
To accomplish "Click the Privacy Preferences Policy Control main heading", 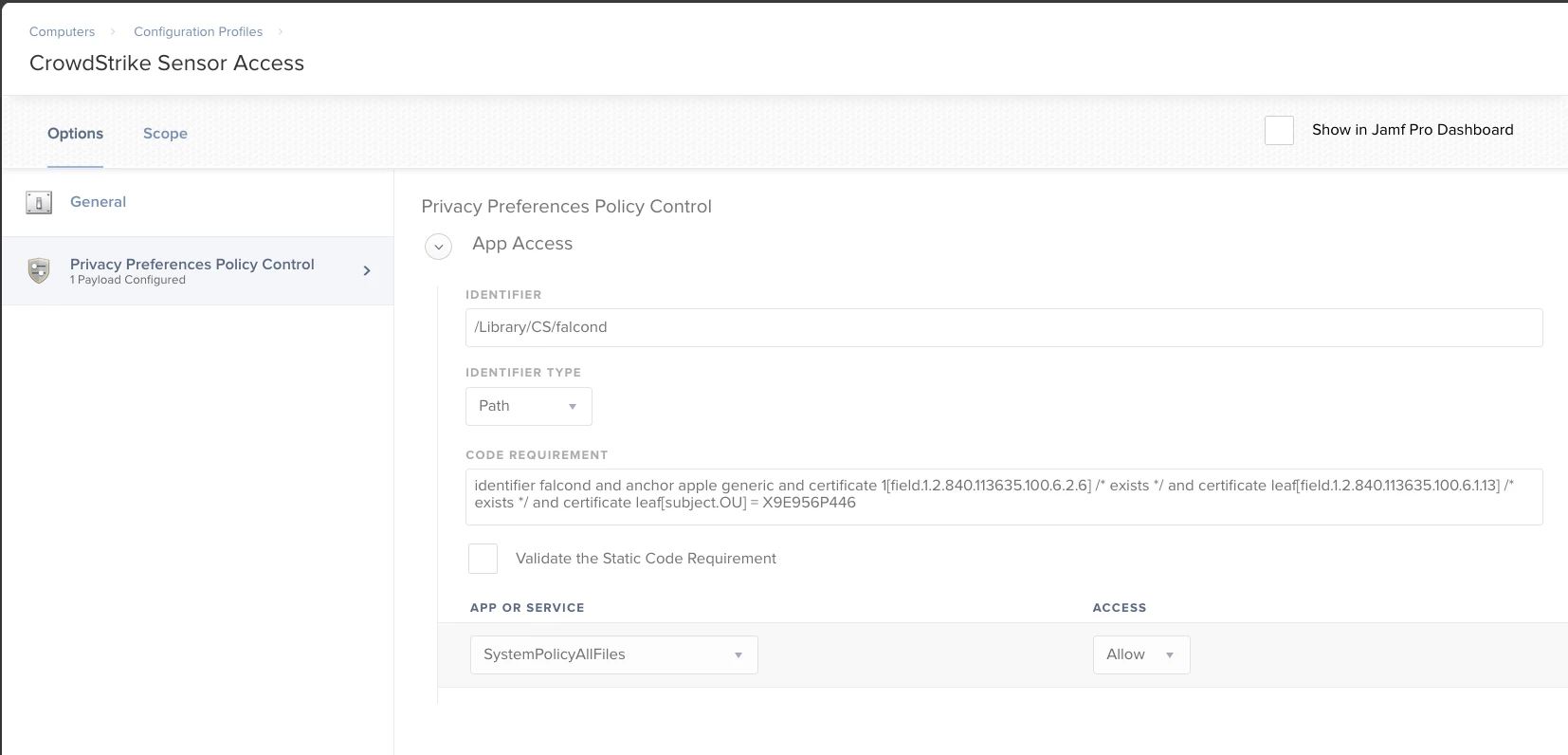I will click(x=567, y=207).
